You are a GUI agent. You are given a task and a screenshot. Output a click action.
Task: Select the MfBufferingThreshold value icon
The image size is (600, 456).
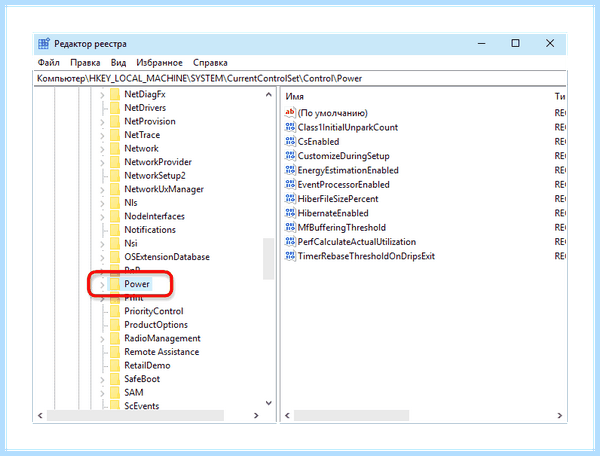(290, 228)
